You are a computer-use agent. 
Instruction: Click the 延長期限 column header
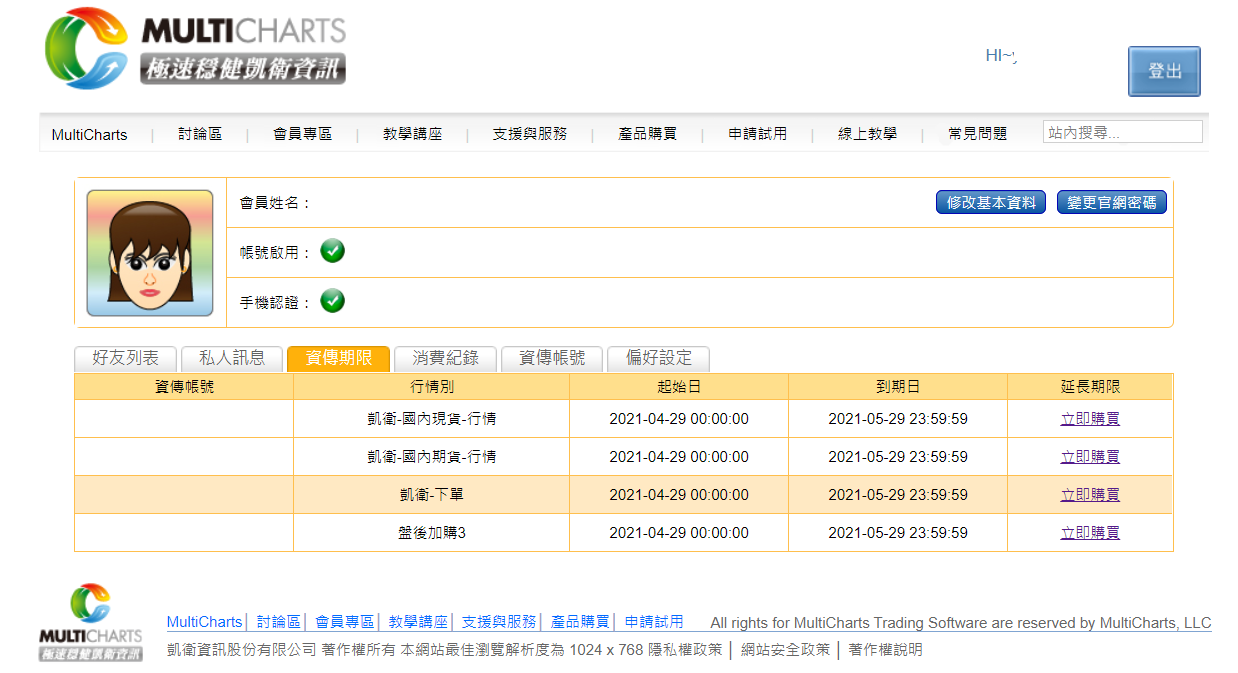click(x=1090, y=387)
